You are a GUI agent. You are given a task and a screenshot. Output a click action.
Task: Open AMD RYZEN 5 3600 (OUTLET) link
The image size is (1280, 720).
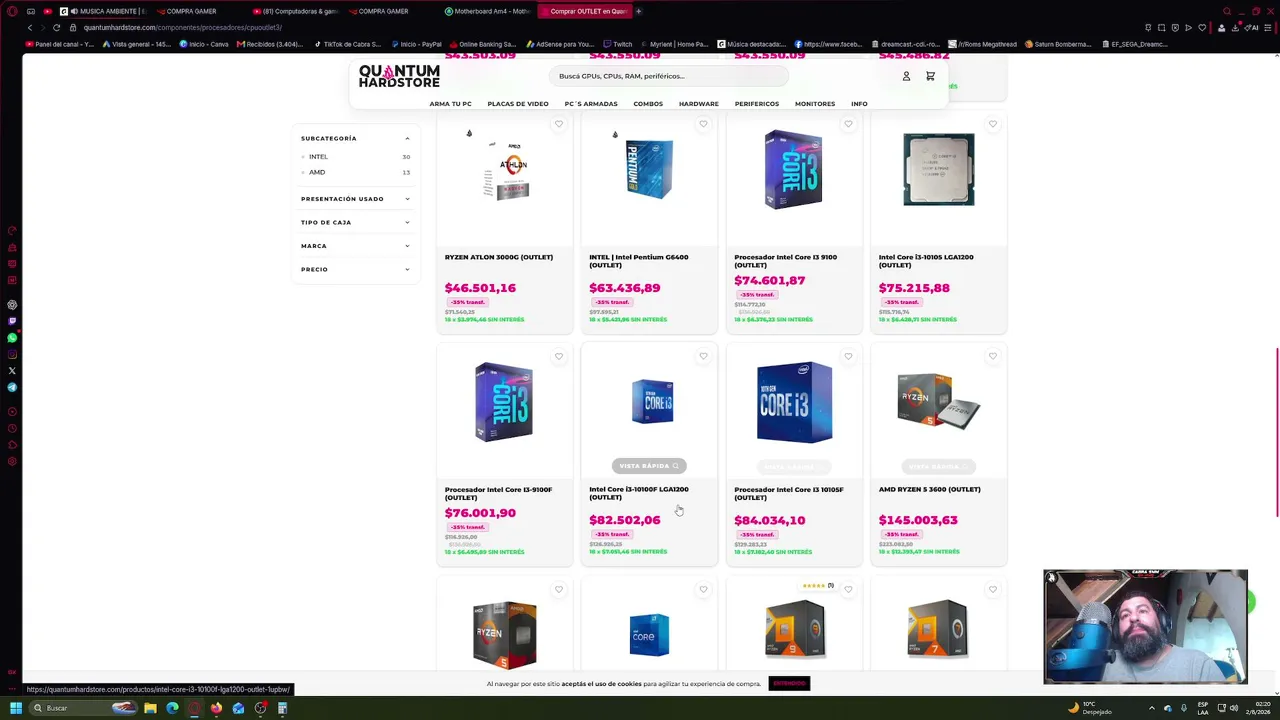point(930,489)
